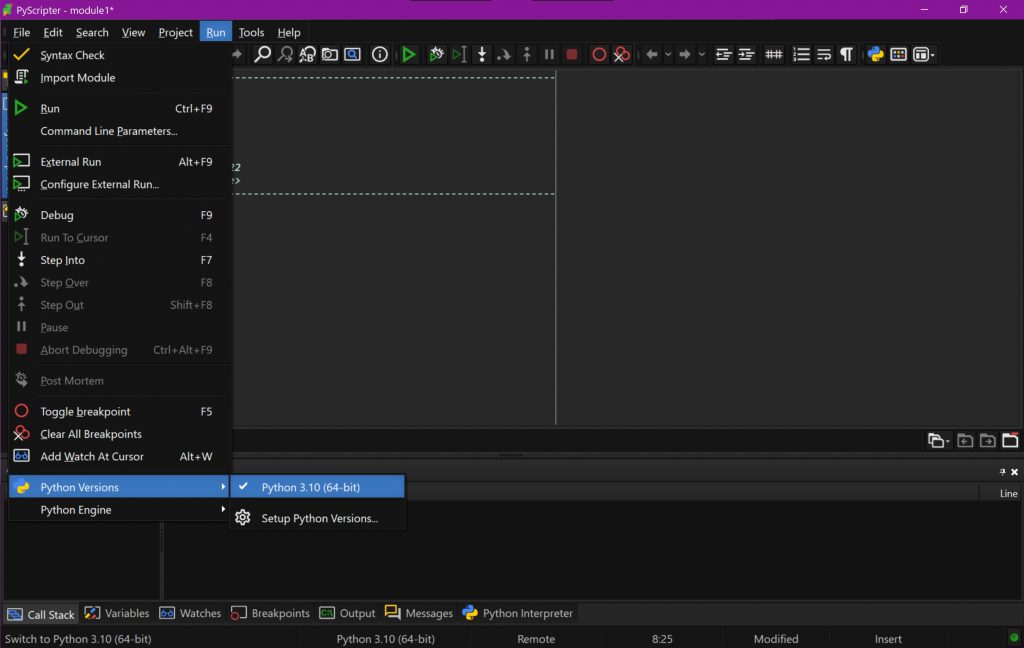This screenshot has height=648, width=1024.
Task: Open the View menu
Action: click(133, 32)
